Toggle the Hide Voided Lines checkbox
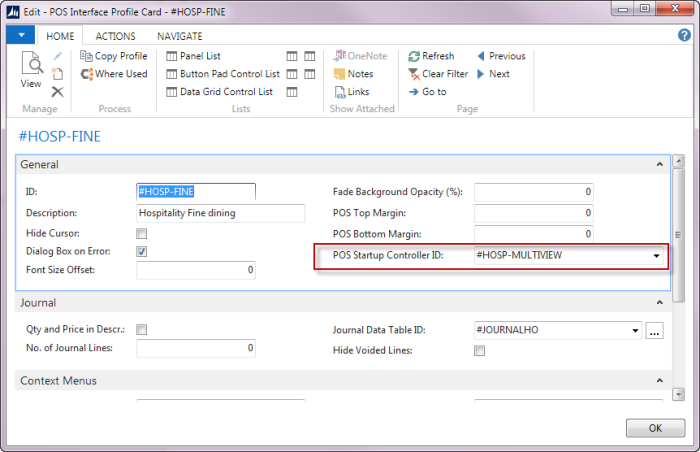The width and height of the screenshot is (700, 452). 479,350
